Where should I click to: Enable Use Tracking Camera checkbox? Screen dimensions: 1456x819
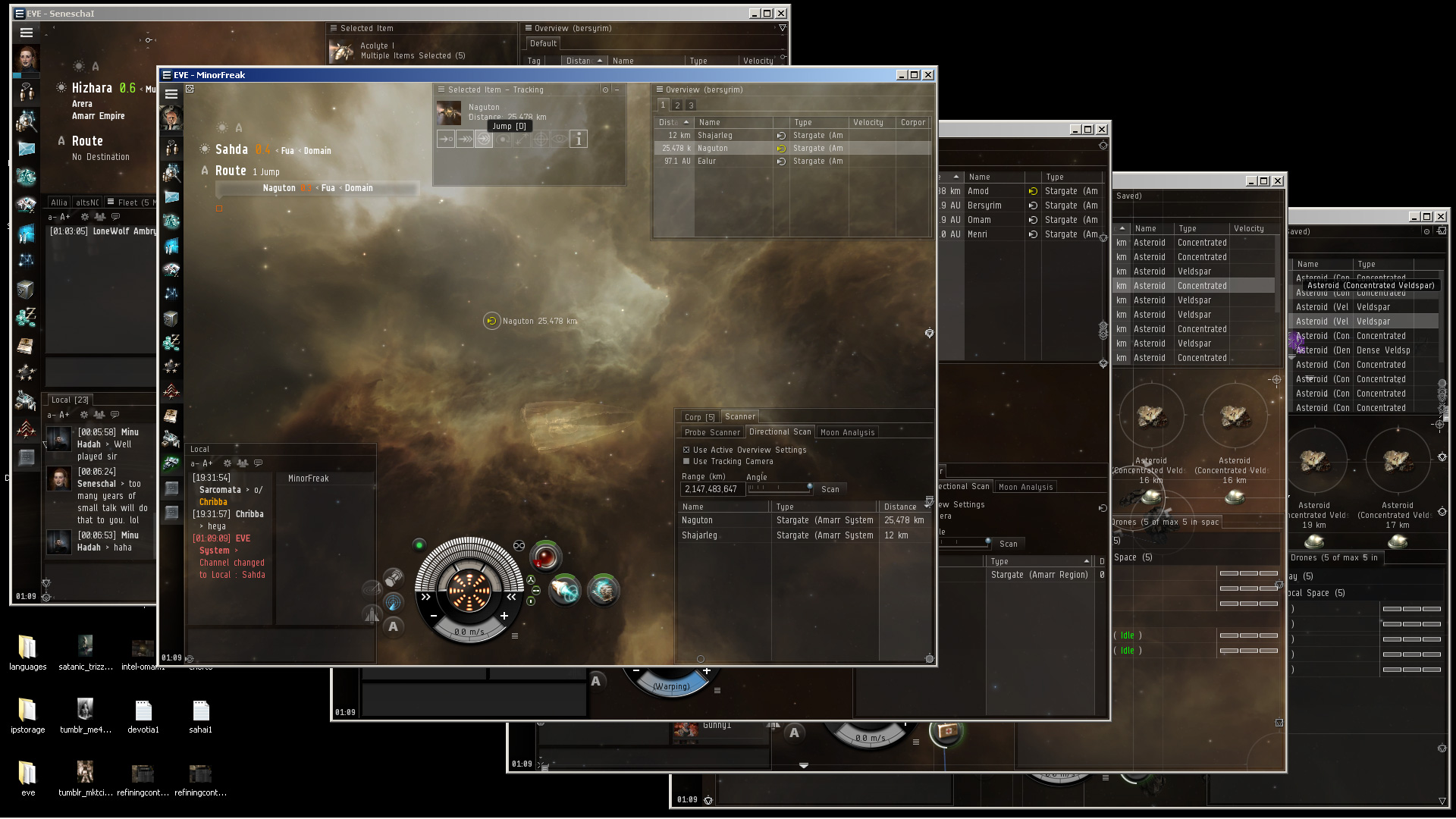[686, 461]
